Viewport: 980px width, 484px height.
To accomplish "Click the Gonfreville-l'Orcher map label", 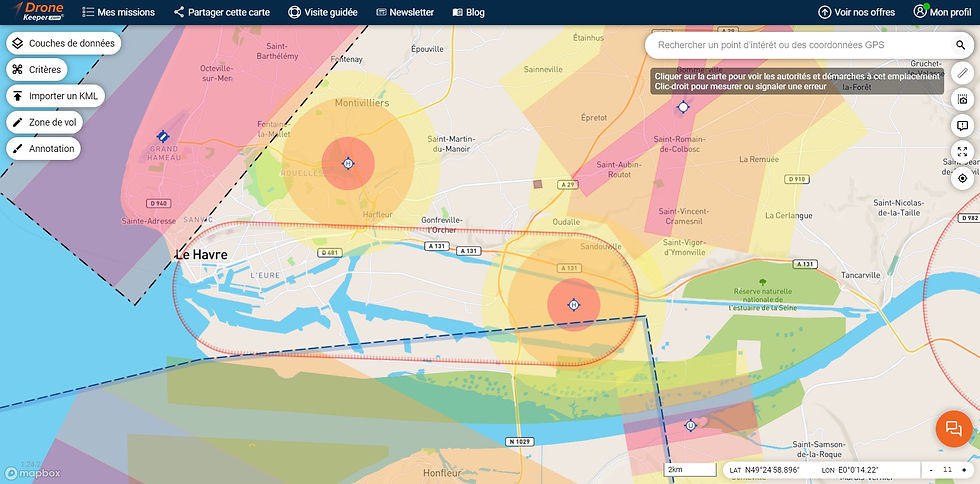I will (442, 225).
